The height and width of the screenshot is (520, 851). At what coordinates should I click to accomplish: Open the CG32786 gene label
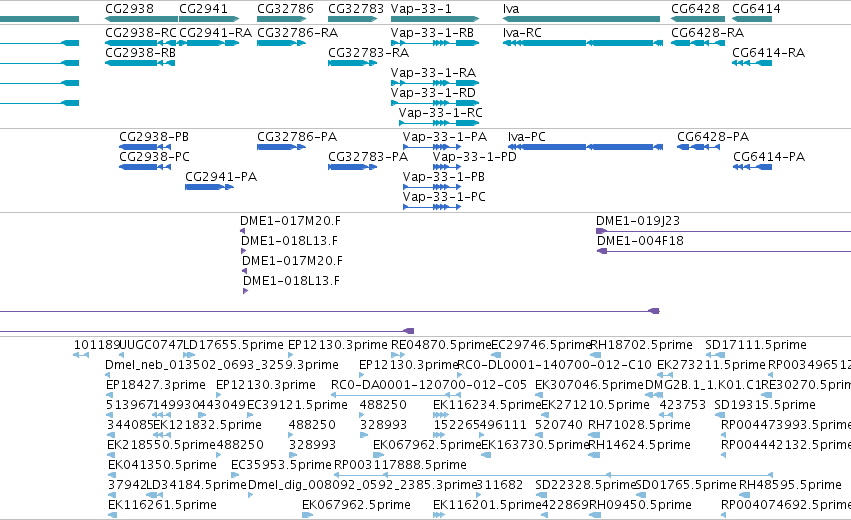pyautogui.click(x=285, y=9)
